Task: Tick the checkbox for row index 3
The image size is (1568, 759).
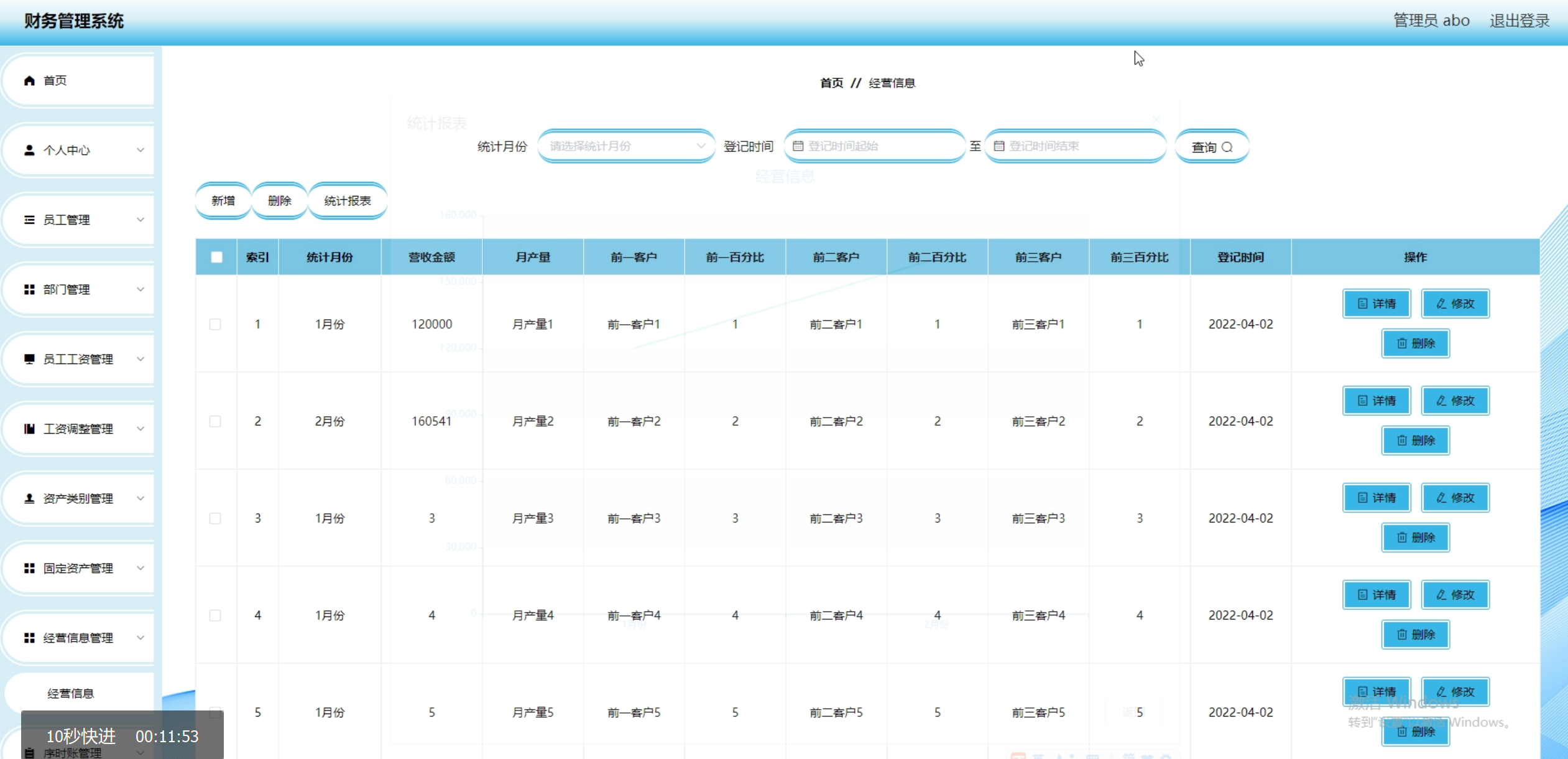Action: click(x=215, y=519)
